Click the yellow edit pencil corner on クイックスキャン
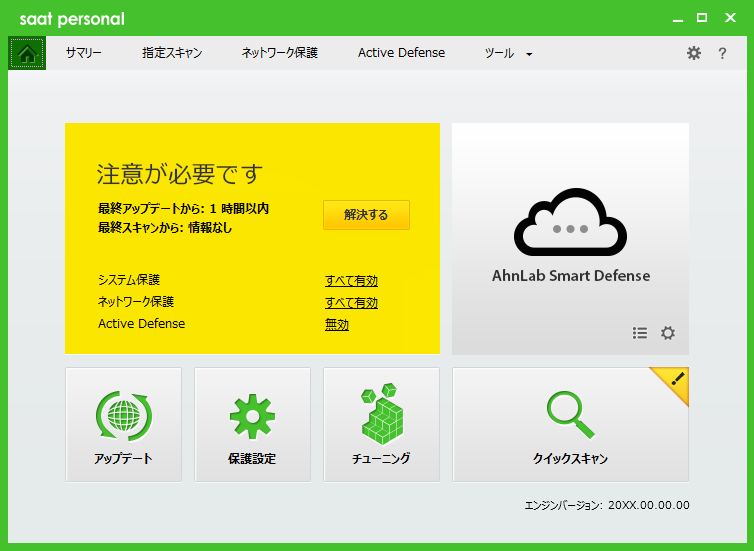This screenshot has width=754, height=551. coord(676,381)
